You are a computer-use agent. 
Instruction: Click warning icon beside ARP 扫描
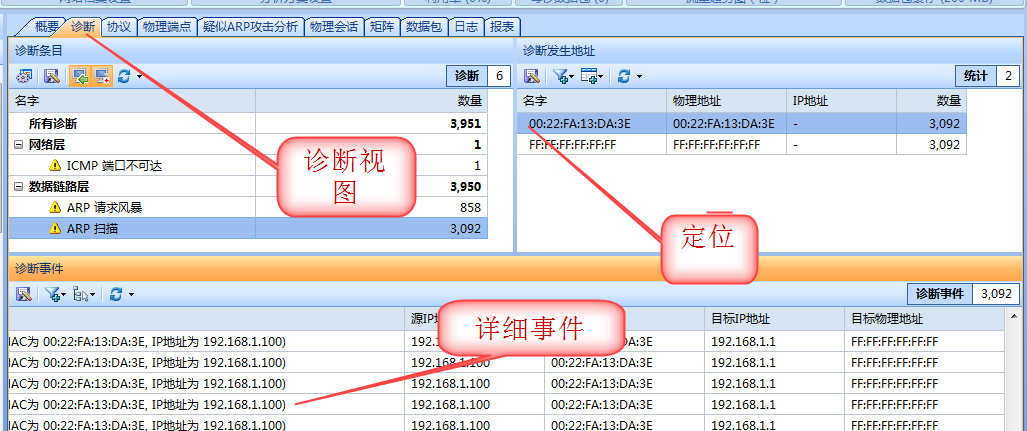[x=55, y=229]
